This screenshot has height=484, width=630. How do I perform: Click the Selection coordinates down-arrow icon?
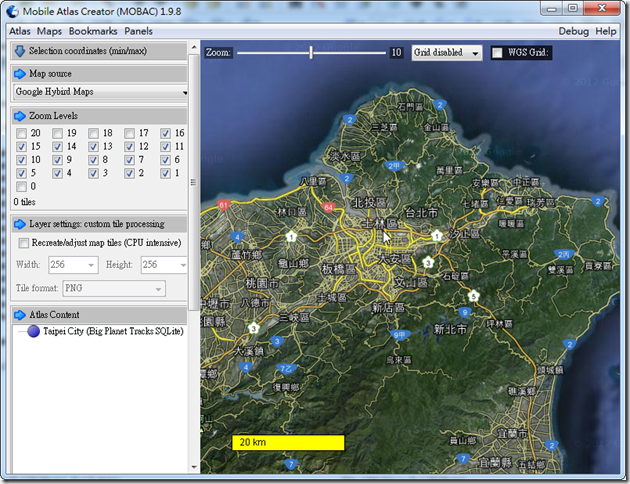(x=20, y=51)
